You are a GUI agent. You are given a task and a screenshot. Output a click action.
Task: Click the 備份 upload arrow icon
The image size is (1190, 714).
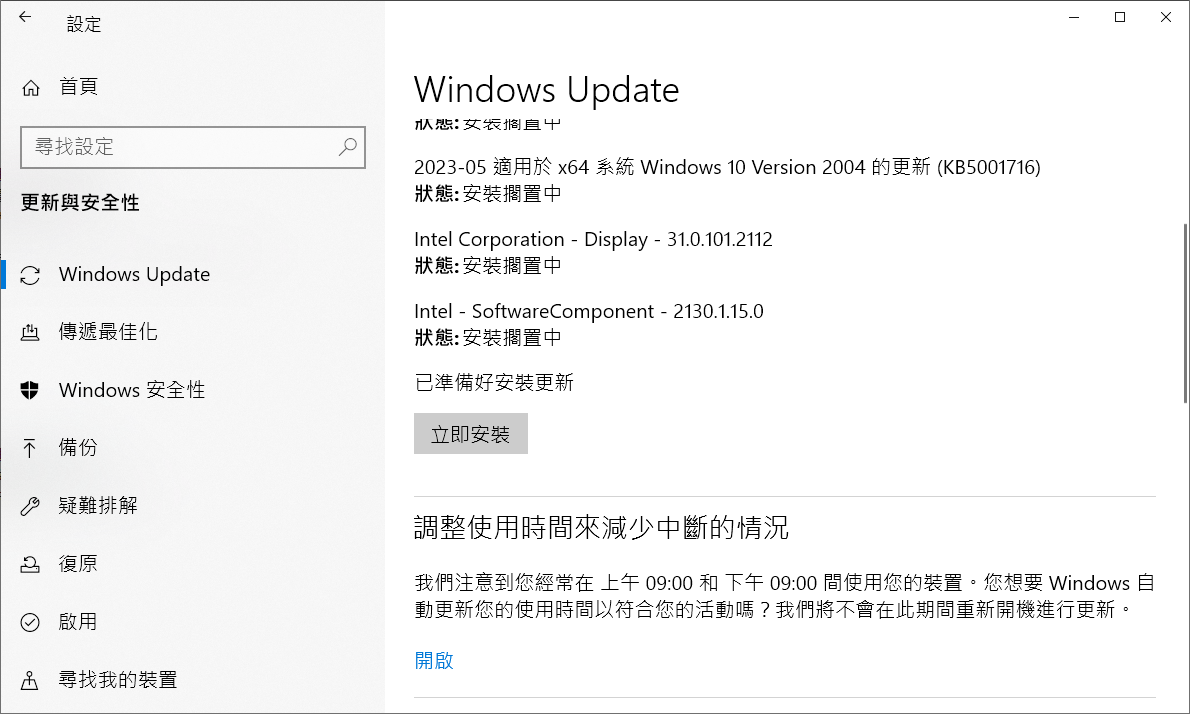pyautogui.click(x=31, y=448)
